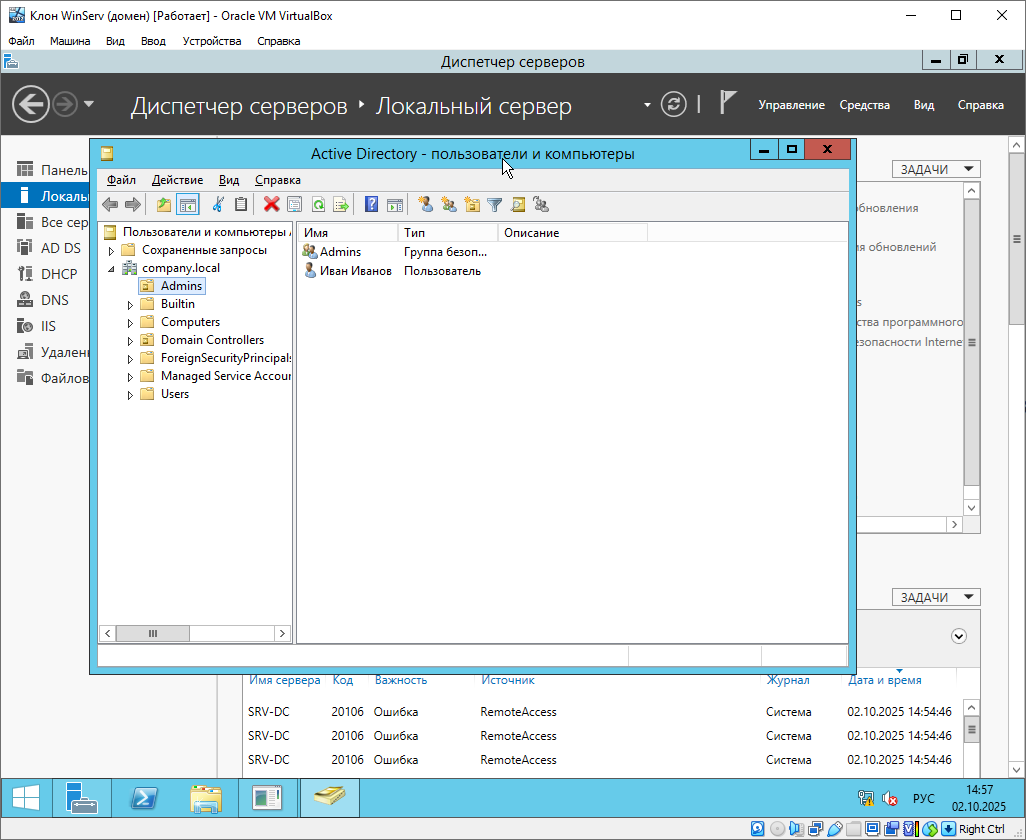Switch input language РУС in tray
Viewport: 1026px width, 840px height.
coord(923,799)
